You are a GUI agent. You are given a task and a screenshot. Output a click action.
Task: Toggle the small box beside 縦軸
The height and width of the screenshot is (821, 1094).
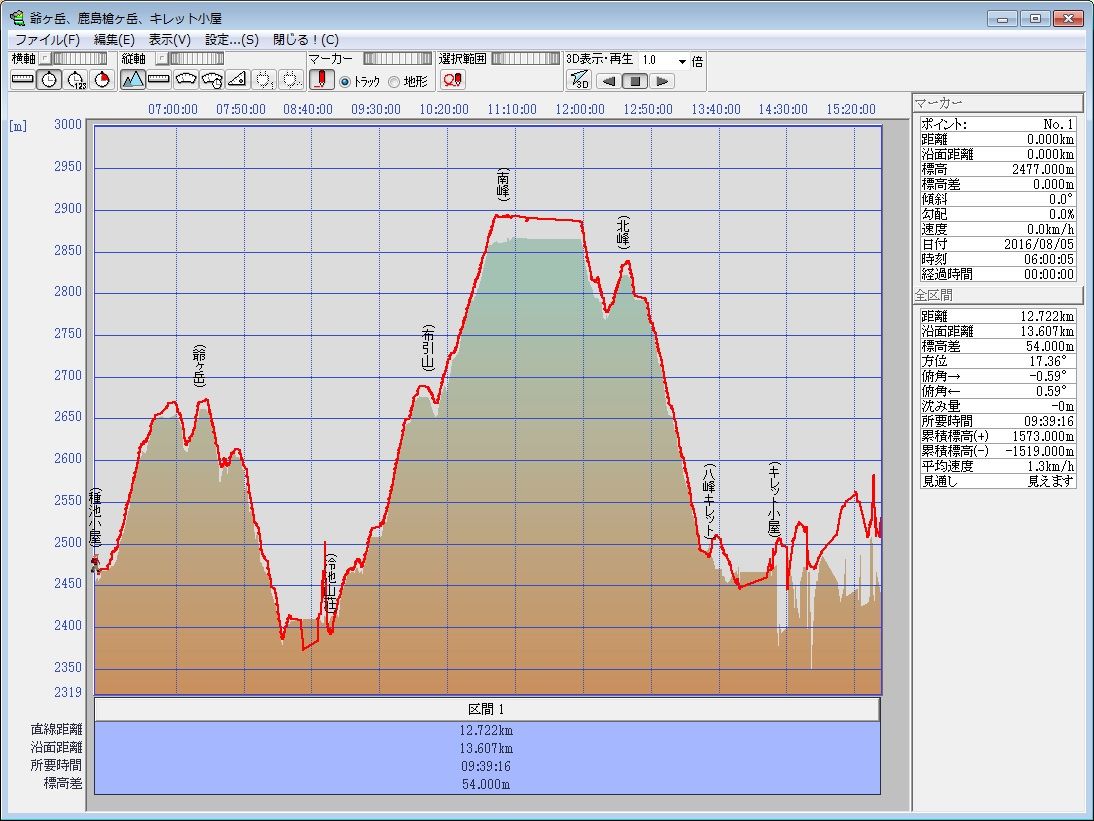[162, 59]
